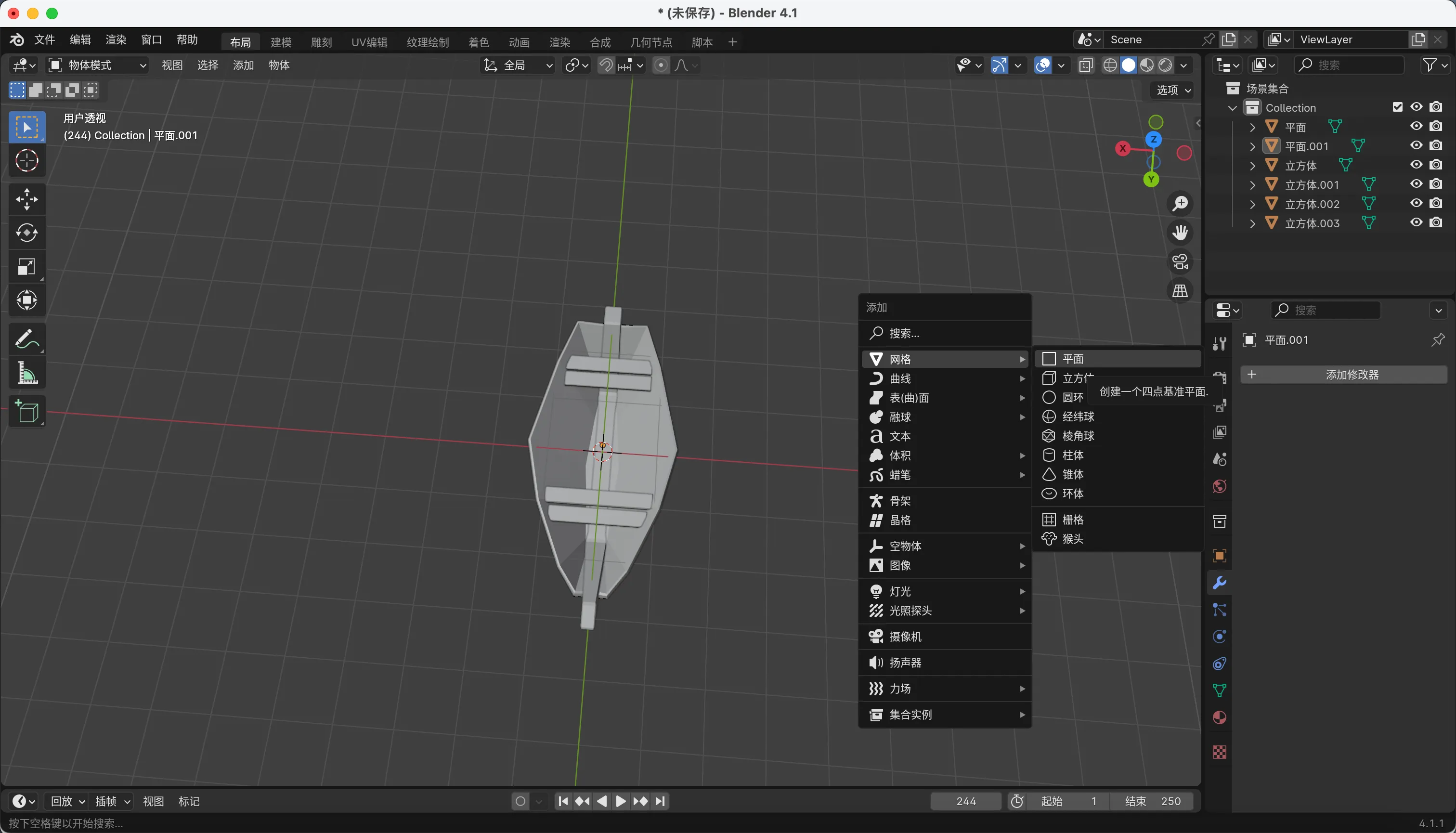Open the Material properties tab icon

pyautogui.click(x=1219, y=718)
